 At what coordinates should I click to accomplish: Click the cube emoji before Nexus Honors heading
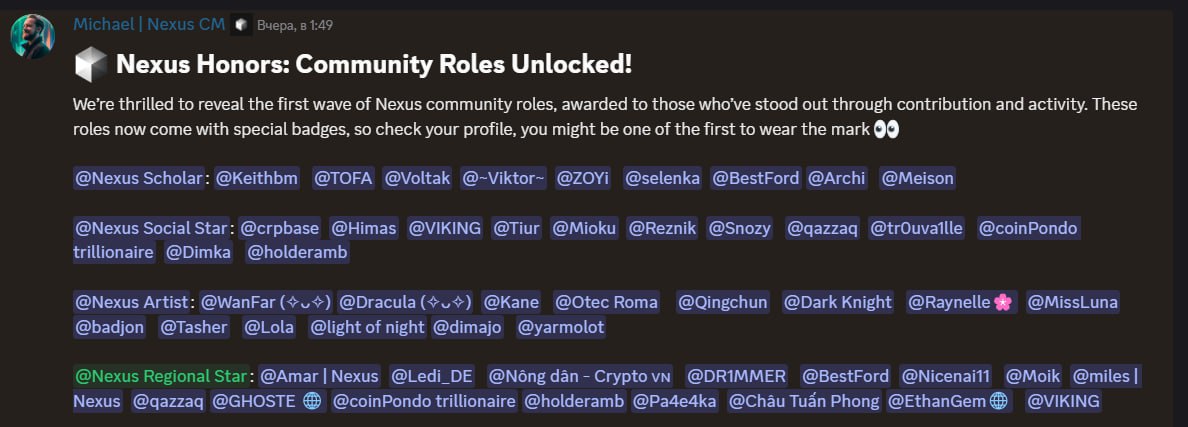click(91, 66)
